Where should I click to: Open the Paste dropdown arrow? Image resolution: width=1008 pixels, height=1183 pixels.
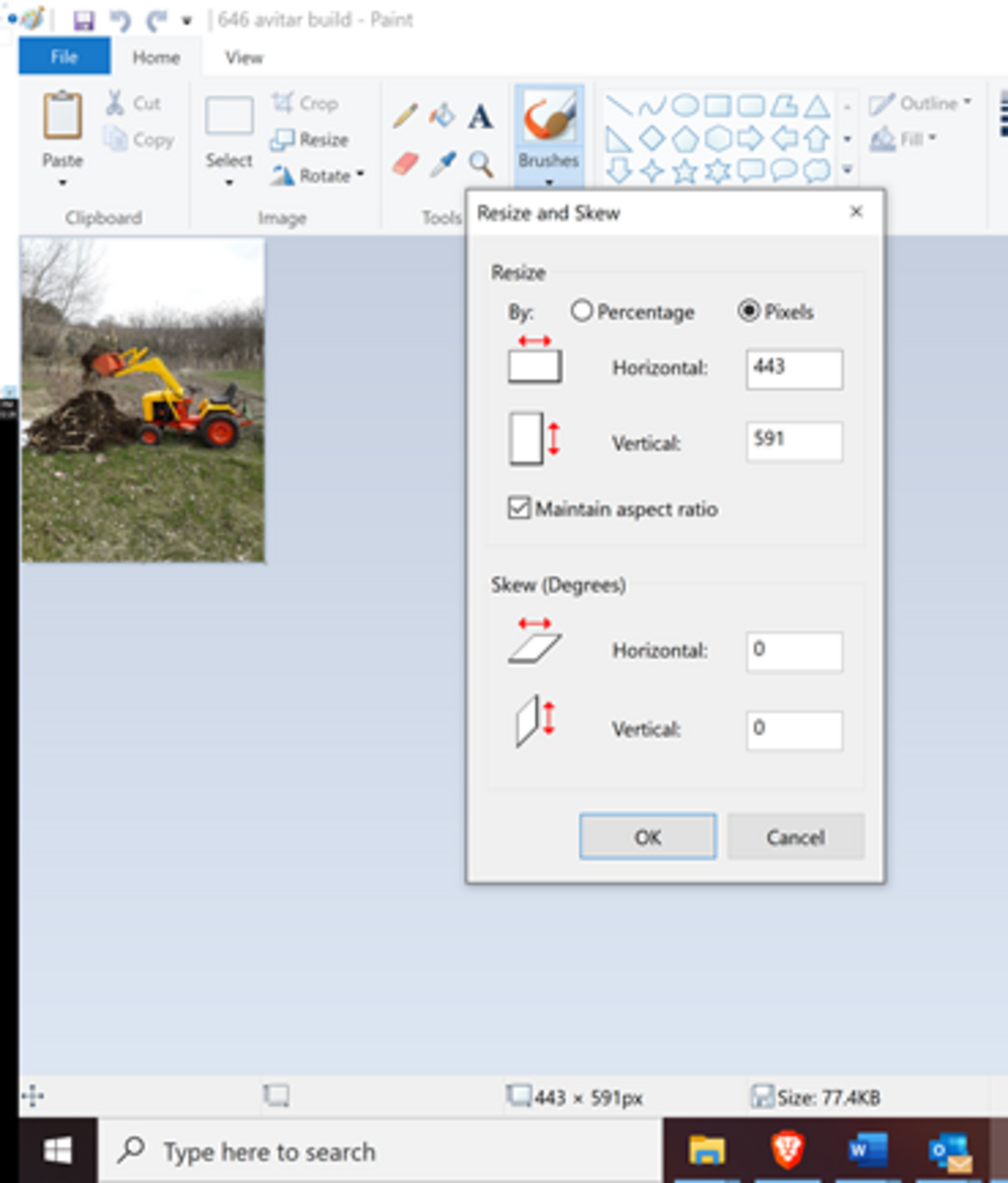[62, 183]
